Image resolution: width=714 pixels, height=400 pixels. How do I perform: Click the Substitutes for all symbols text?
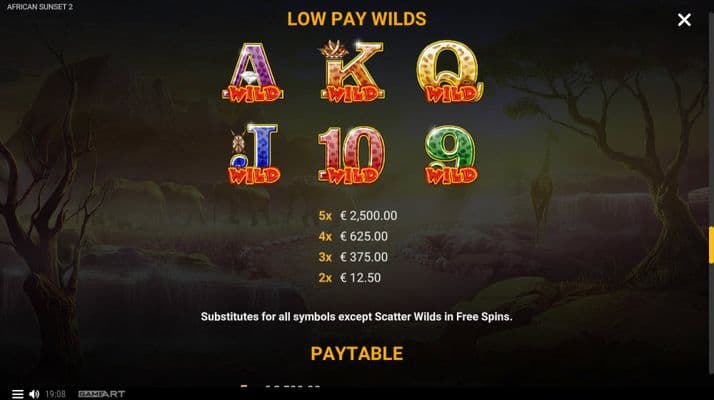pyautogui.click(x=357, y=316)
